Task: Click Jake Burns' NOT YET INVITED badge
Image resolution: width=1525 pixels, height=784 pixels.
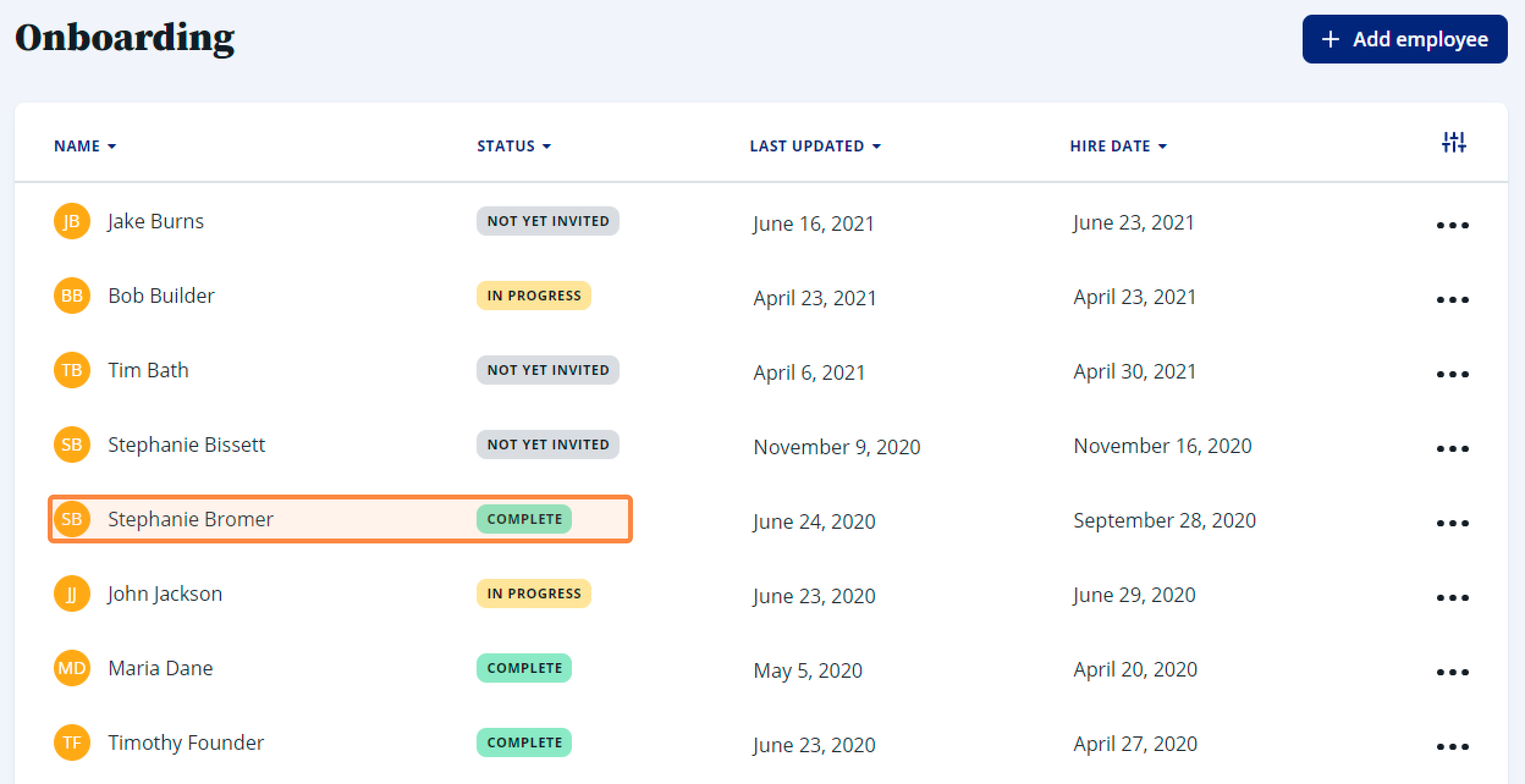Action: click(548, 221)
